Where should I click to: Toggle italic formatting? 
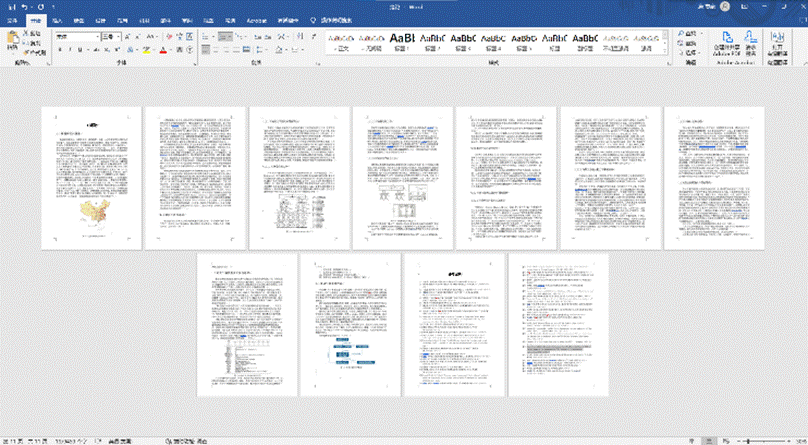coord(71,50)
